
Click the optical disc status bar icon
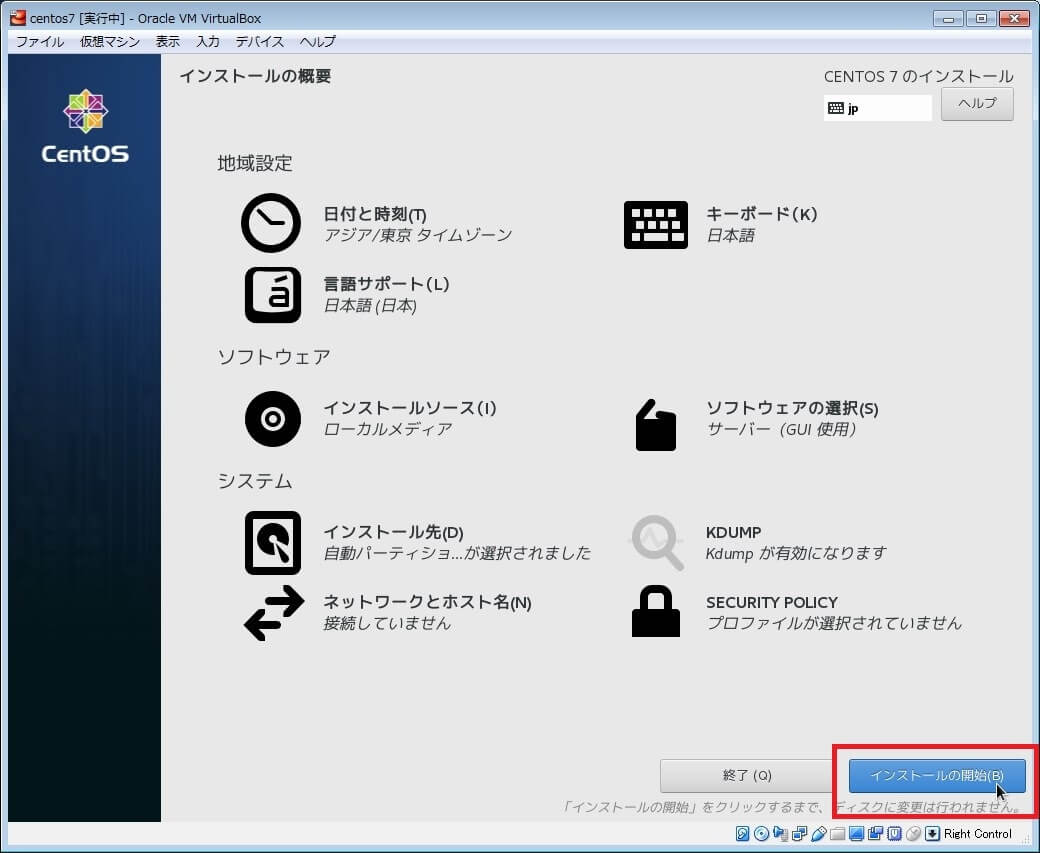(x=761, y=834)
